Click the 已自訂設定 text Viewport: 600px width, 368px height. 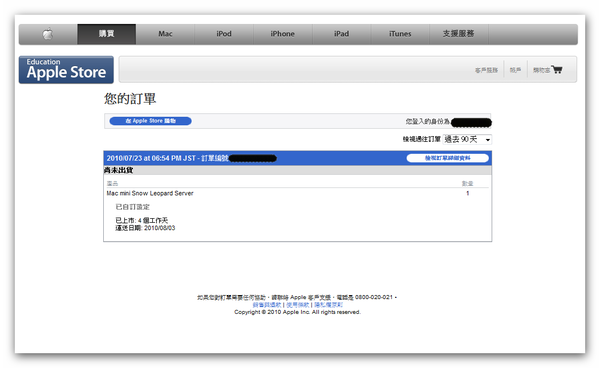click(132, 207)
